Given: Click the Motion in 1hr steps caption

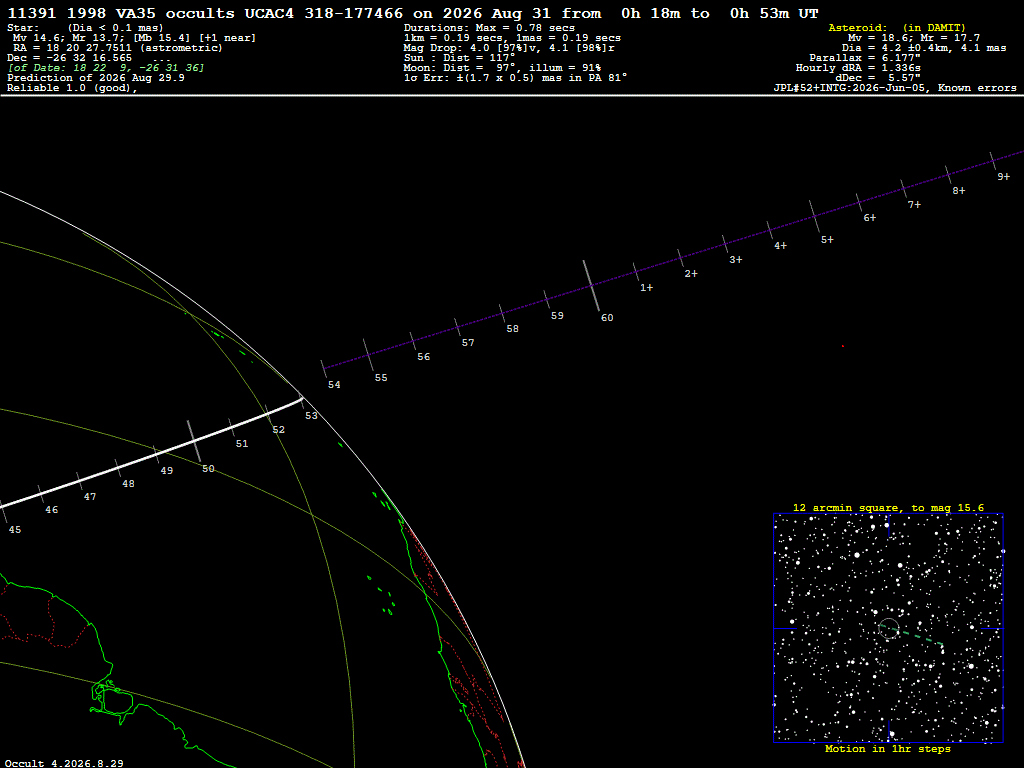Looking at the screenshot, I should pos(888,748).
